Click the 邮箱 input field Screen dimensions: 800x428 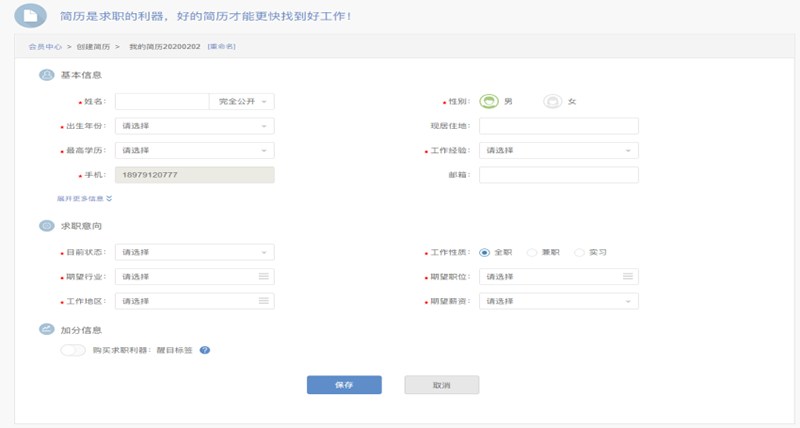(559, 175)
